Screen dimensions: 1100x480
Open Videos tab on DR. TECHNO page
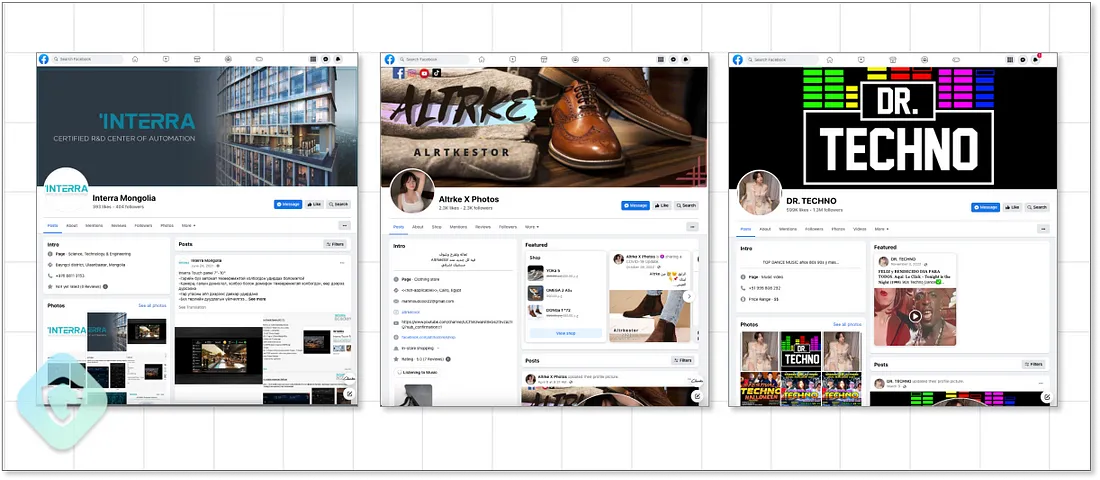[x=859, y=229]
